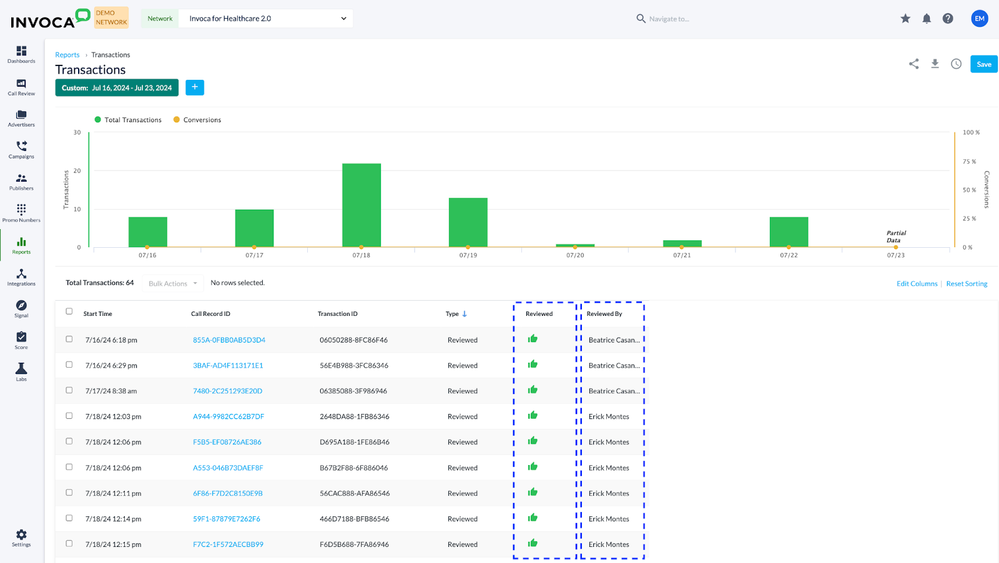This screenshot has width=999, height=563.
Task: Go to Advertisers section
Action: (21, 118)
